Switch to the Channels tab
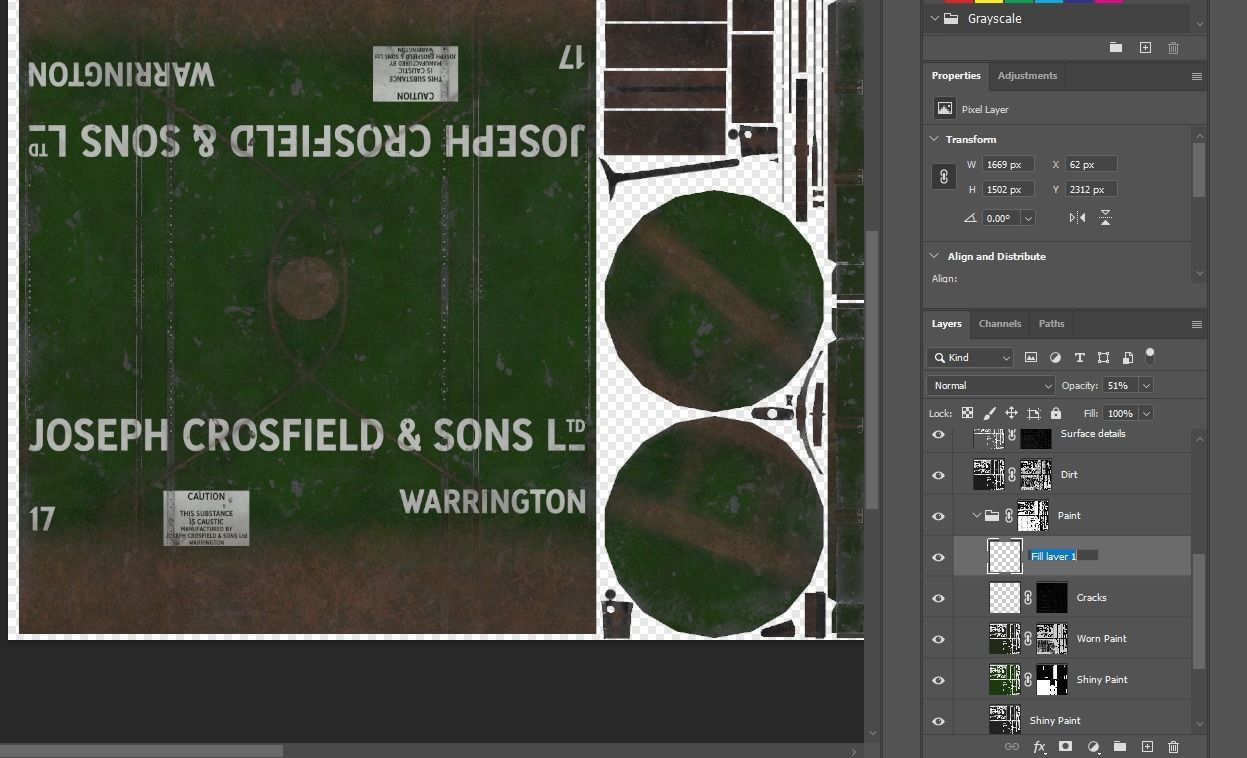 (x=1000, y=324)
